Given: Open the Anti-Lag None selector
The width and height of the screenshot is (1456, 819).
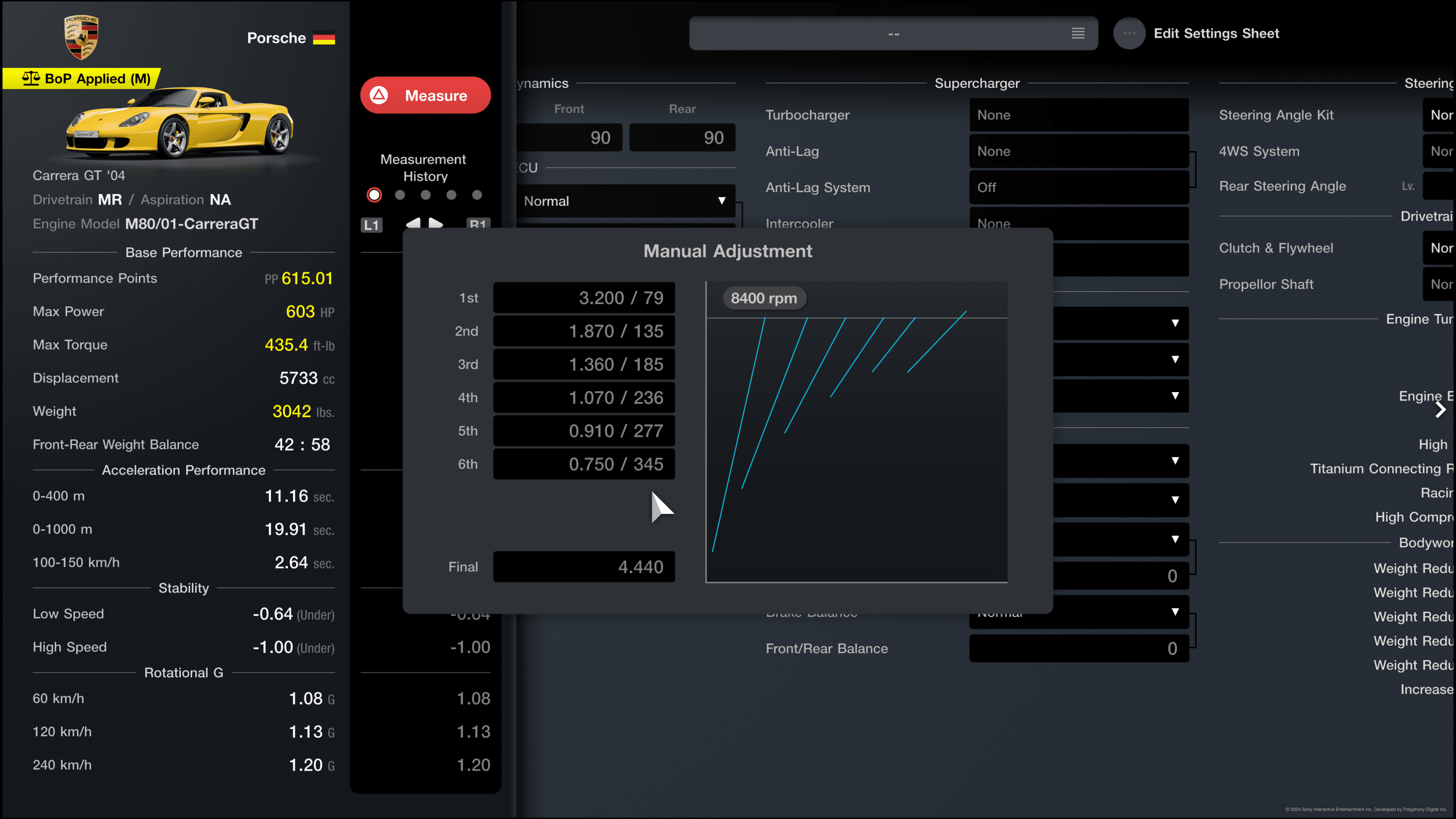Looking at the screenshot, I should [1078, 152].
